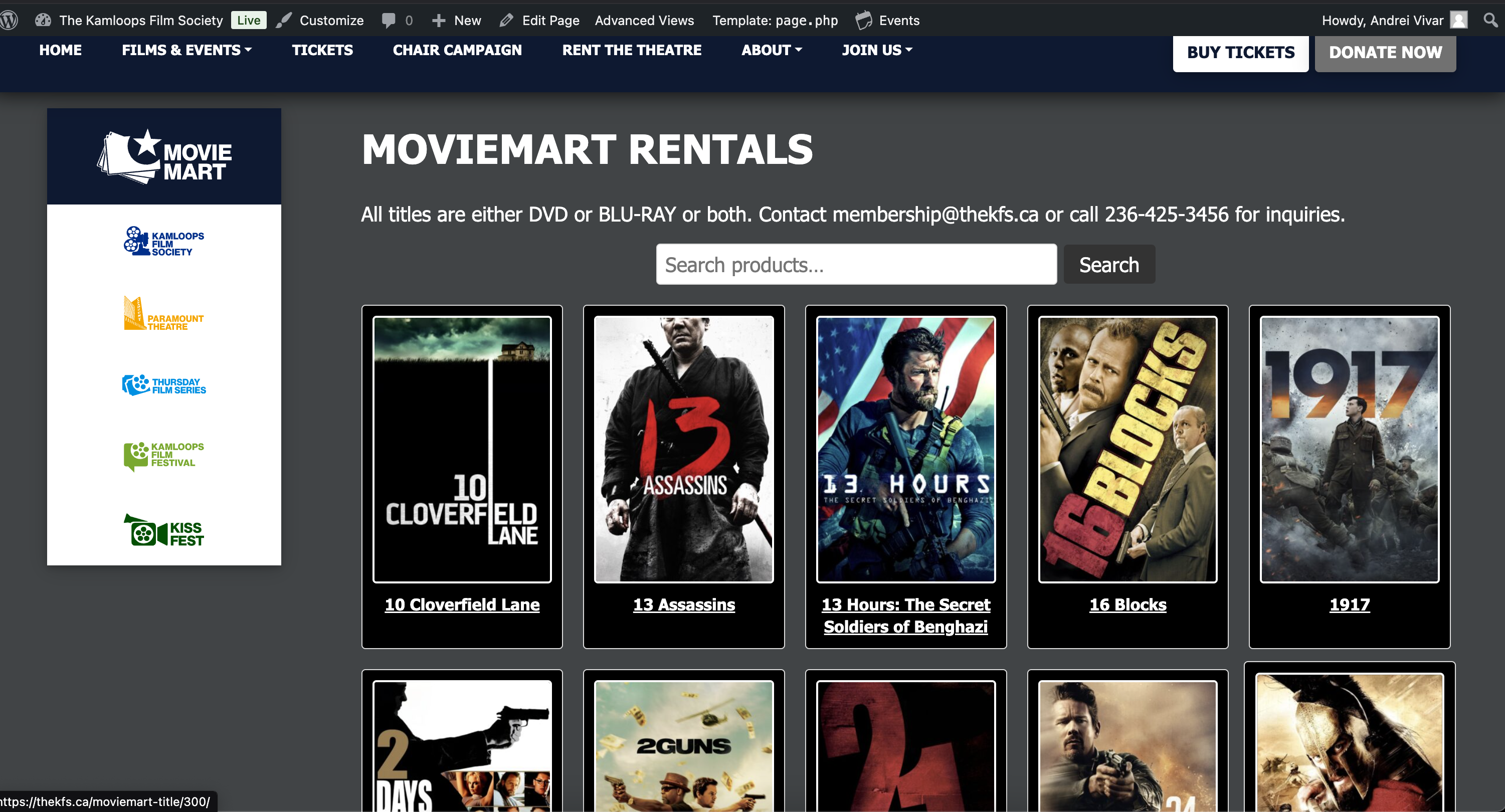The width and height of the screenshot is (1505, 812).
Task: Open the red 21 poster thumbnail
Action: click(906, 746)
